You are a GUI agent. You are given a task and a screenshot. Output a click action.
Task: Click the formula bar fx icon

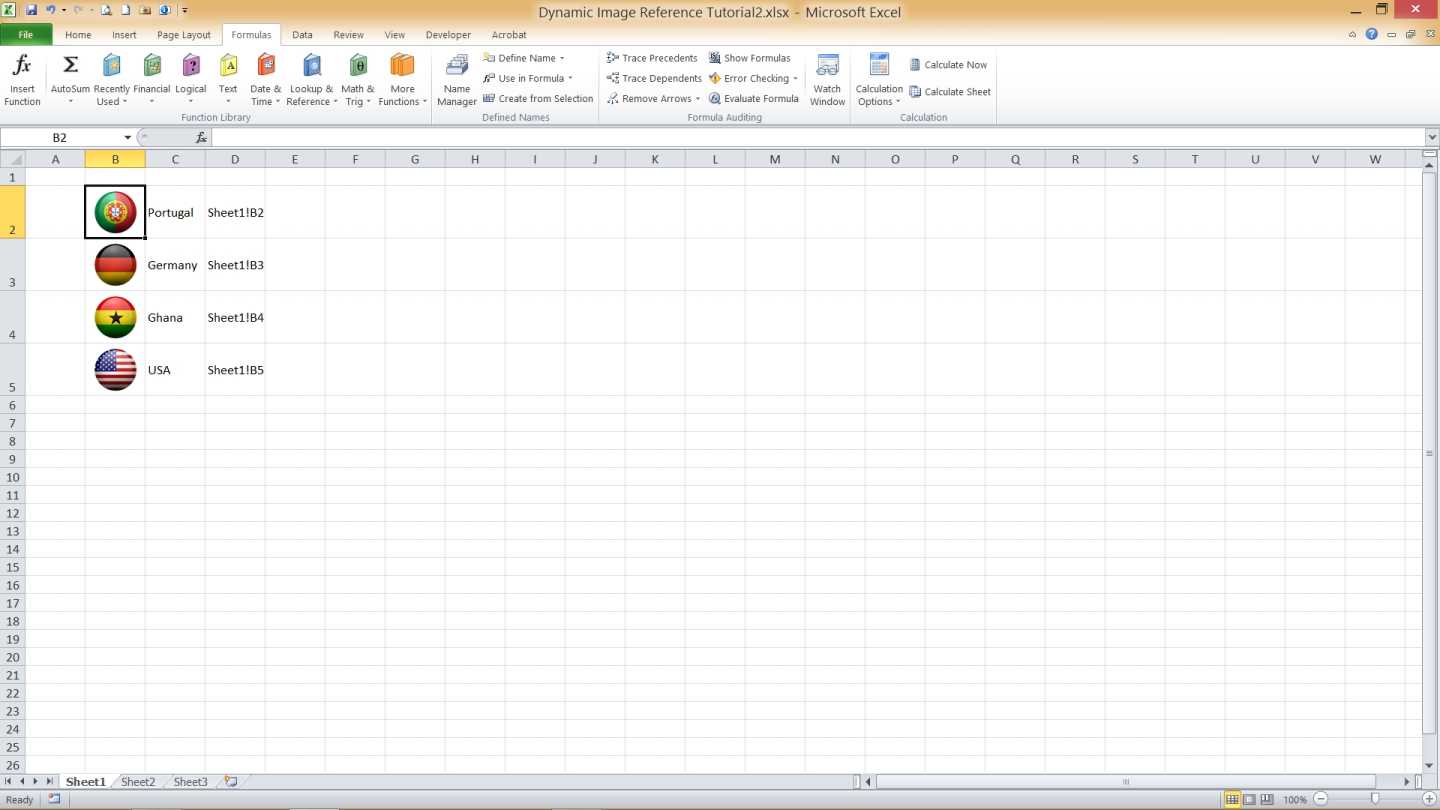point(201,138)
